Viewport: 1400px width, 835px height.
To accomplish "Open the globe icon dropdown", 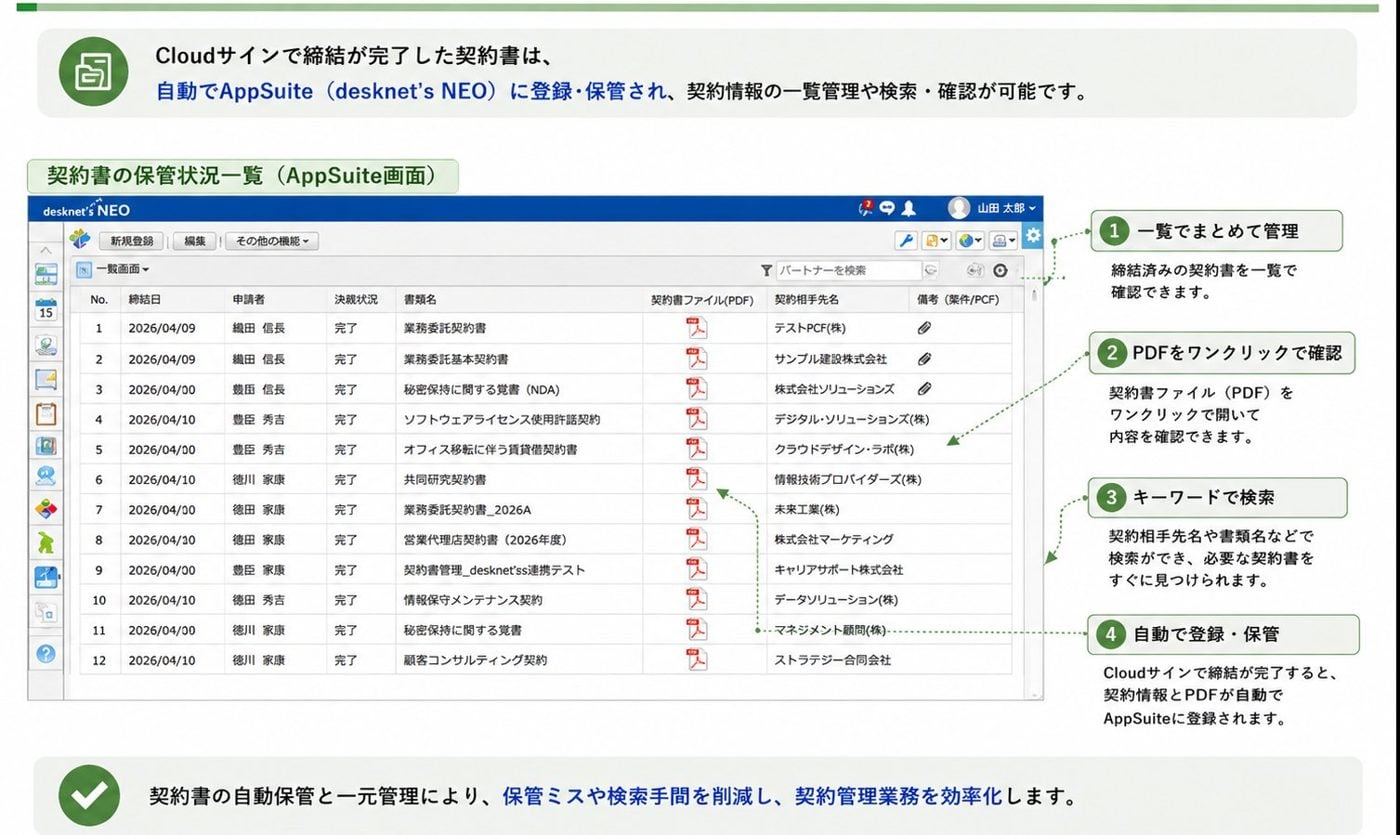I will [970, 240].
